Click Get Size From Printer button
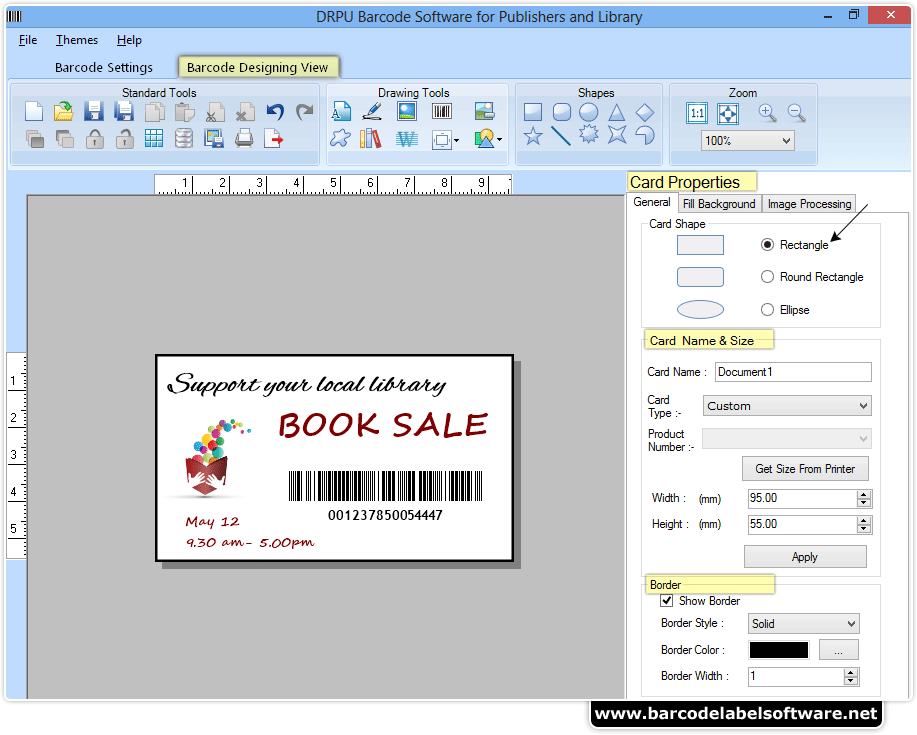 805,469
